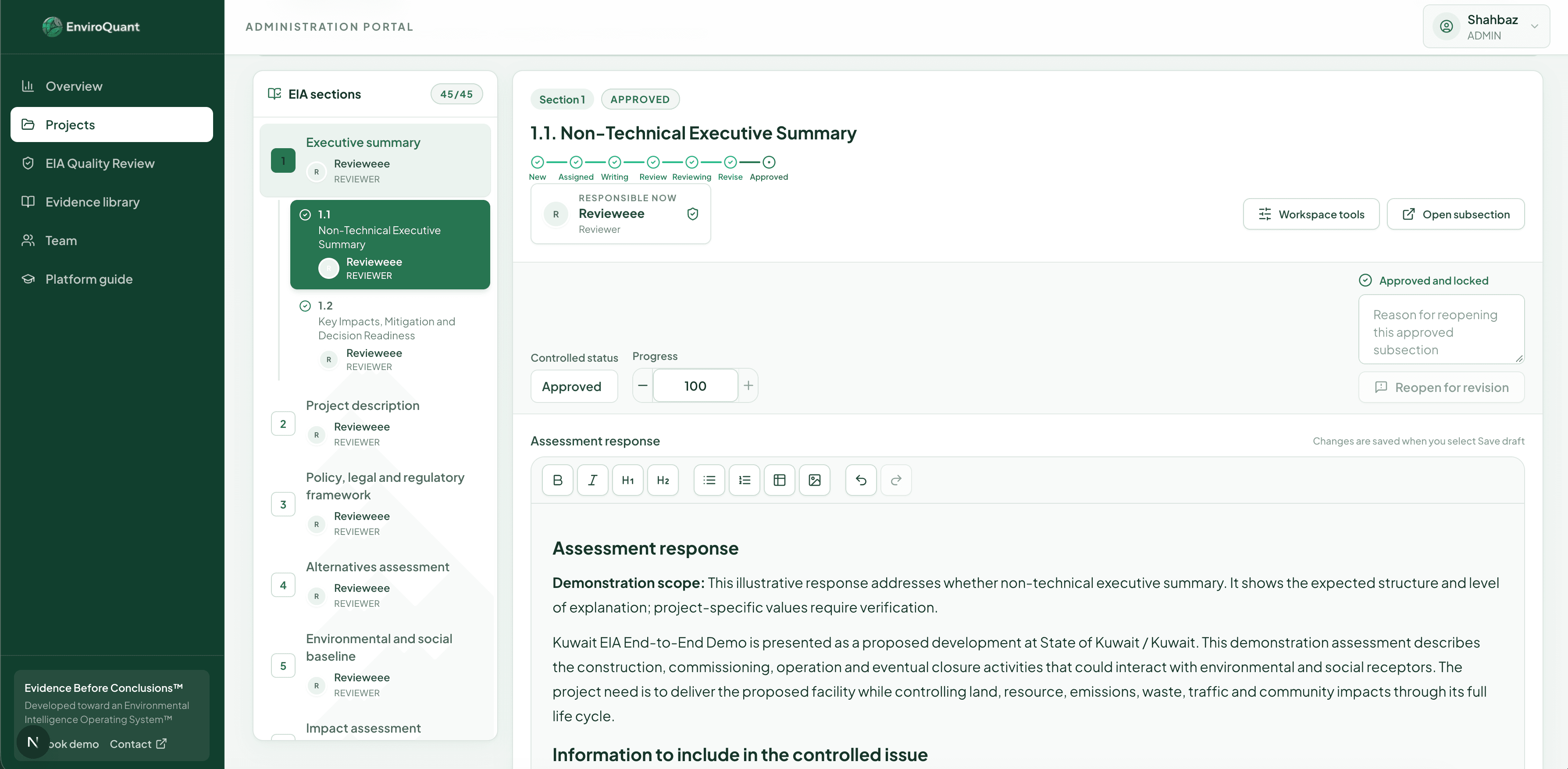Viewport: 1568px width, 769px height.
Task: Click the EIA sections book icon
Action: pos(274,94)
